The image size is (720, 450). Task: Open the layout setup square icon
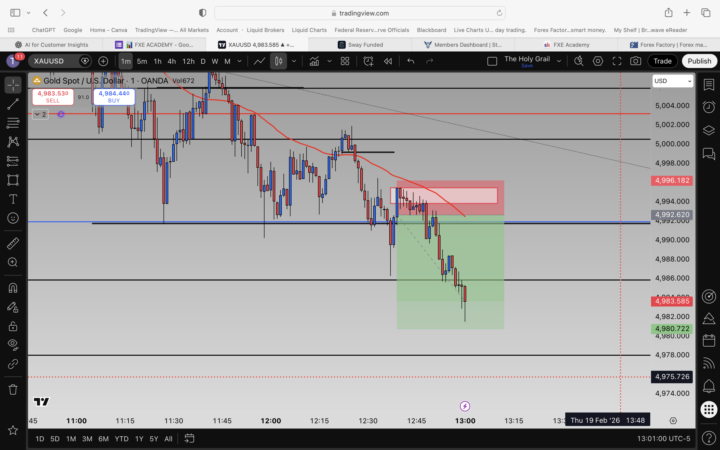(x=492, y=61)
